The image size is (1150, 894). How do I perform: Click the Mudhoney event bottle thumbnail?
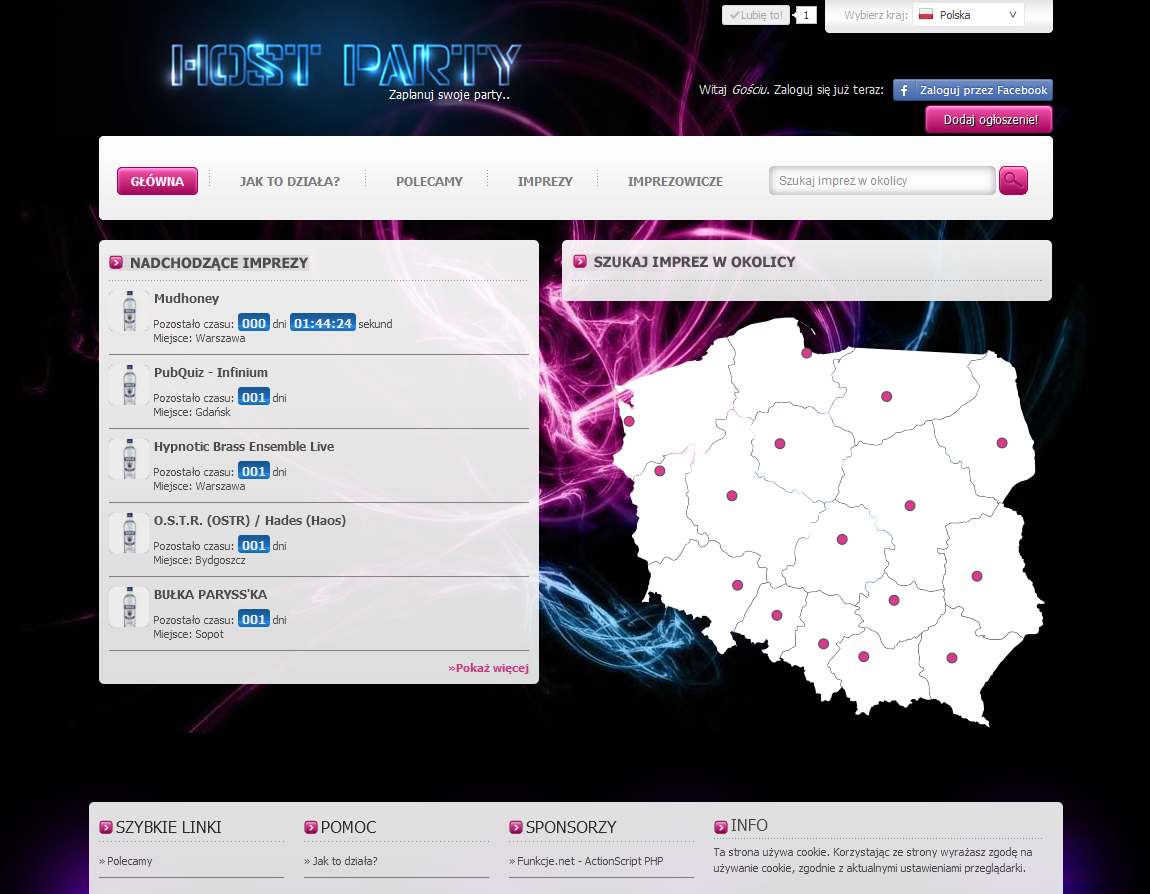coord(130,310)
